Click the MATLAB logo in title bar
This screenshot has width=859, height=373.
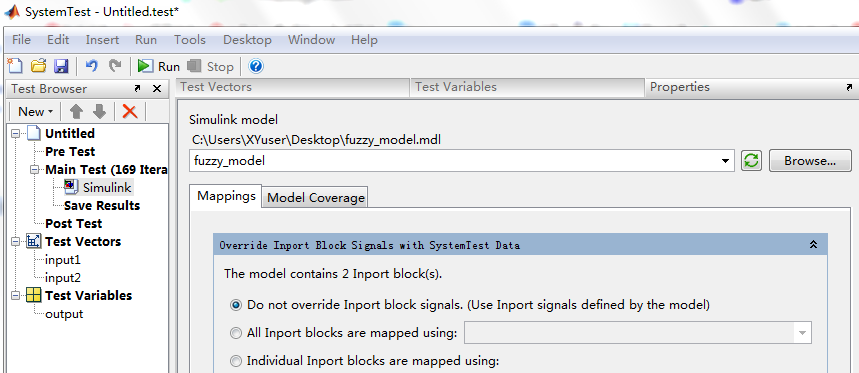[12, 11]
